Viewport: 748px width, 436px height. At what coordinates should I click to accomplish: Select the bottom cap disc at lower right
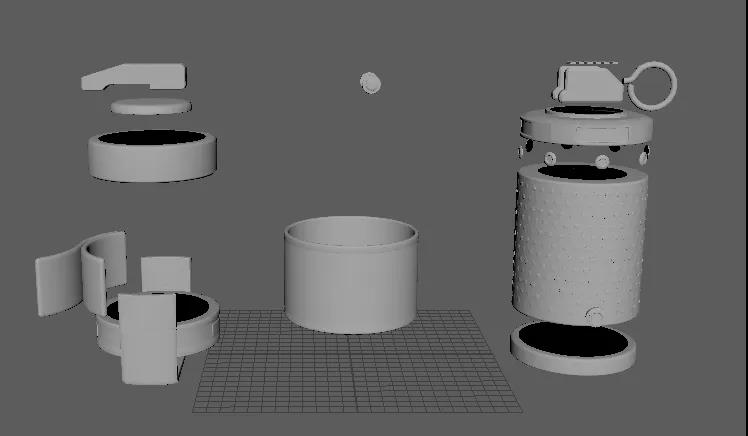pos(573,347)
